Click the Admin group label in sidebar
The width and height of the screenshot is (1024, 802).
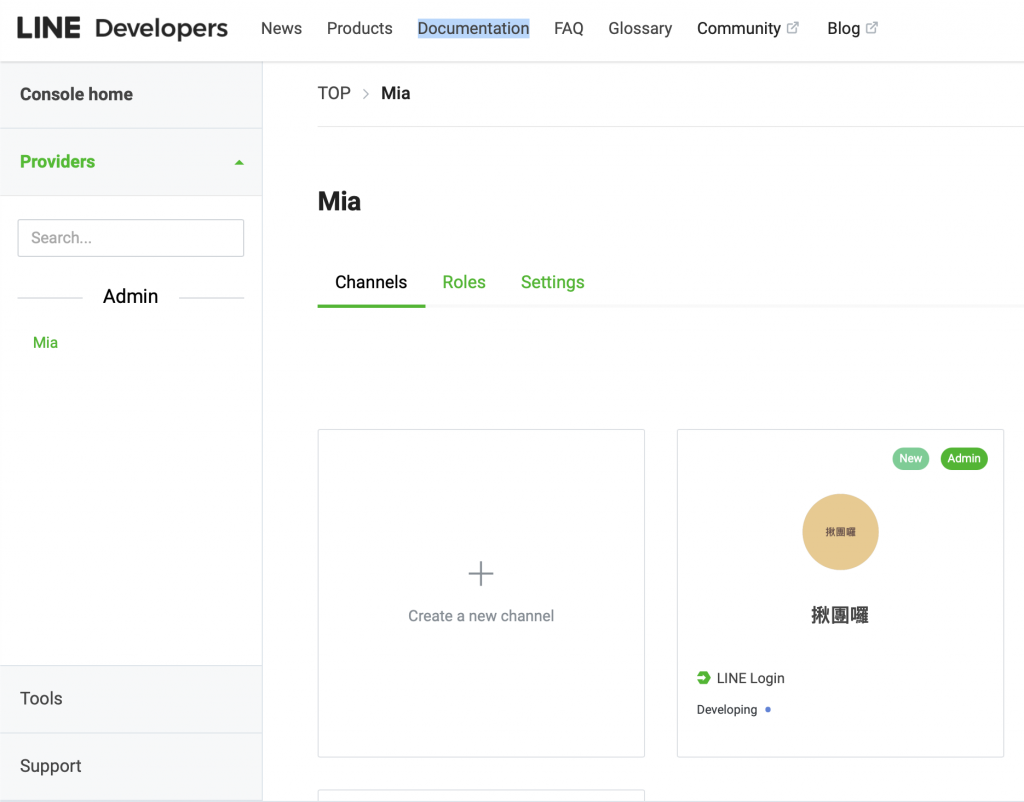pyautogui.click(x=131, y=297)
